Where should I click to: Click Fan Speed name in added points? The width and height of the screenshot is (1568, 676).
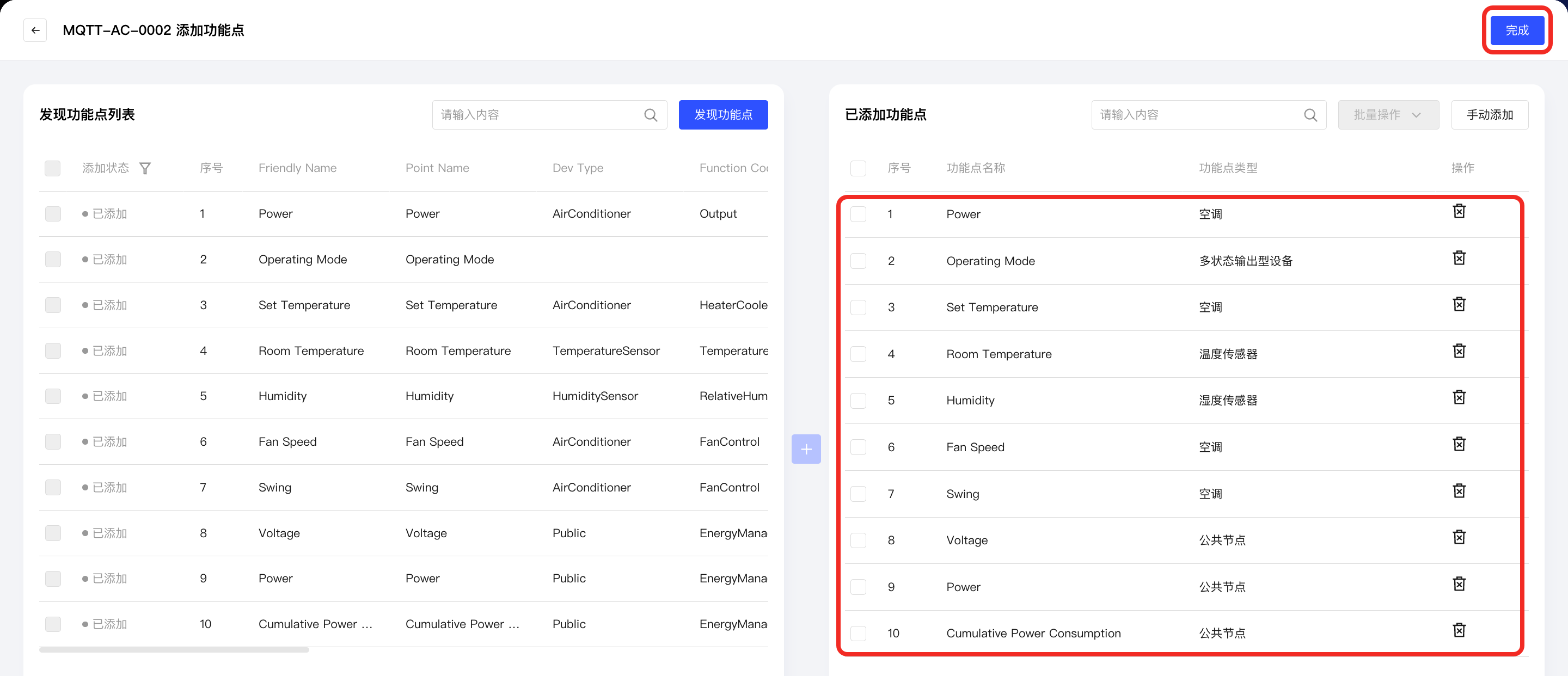tap(975, 447)
